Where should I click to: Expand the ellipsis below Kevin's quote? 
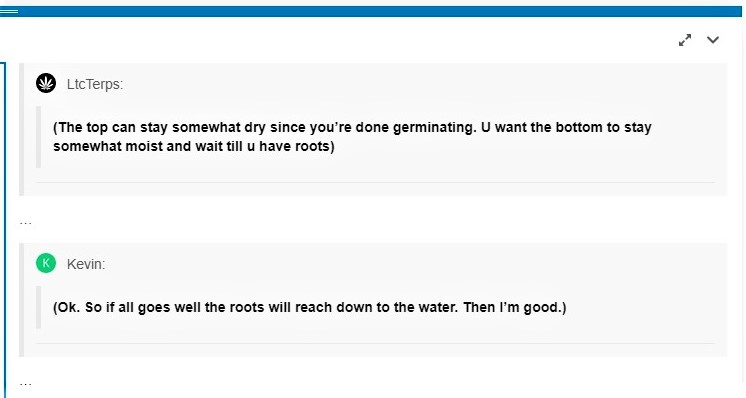click(26, 383)
